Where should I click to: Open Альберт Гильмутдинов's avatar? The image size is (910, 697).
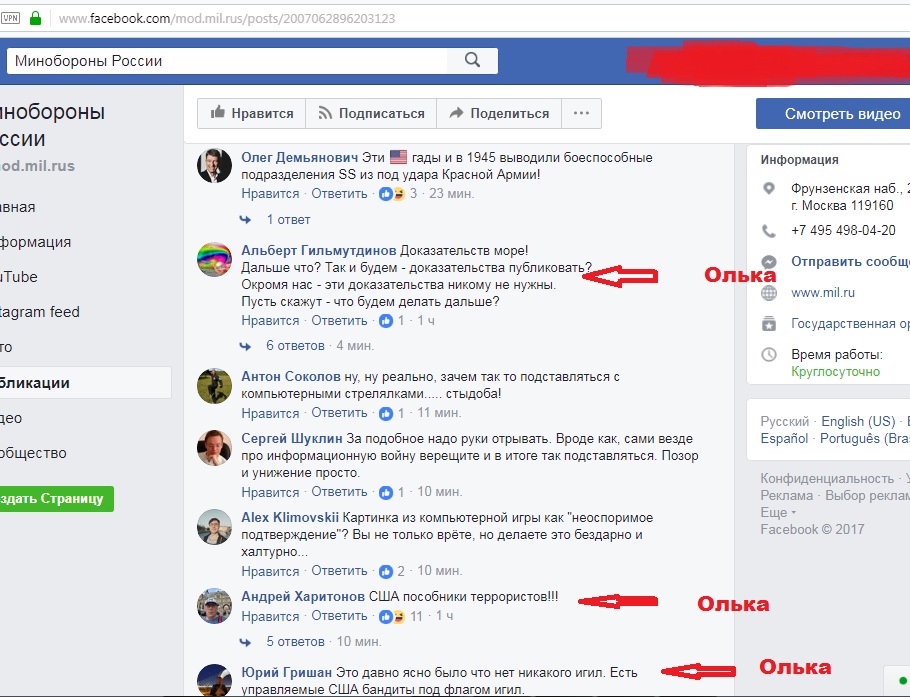click(214, 259)
